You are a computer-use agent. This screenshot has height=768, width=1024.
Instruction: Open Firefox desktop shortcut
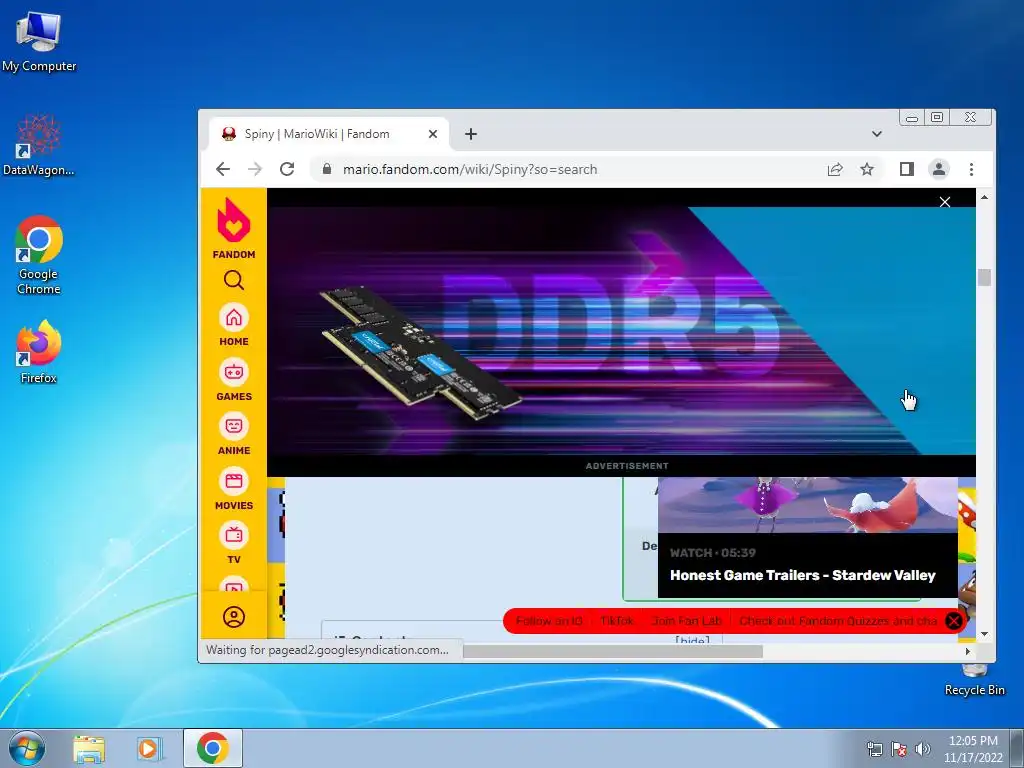pos(39,352)
